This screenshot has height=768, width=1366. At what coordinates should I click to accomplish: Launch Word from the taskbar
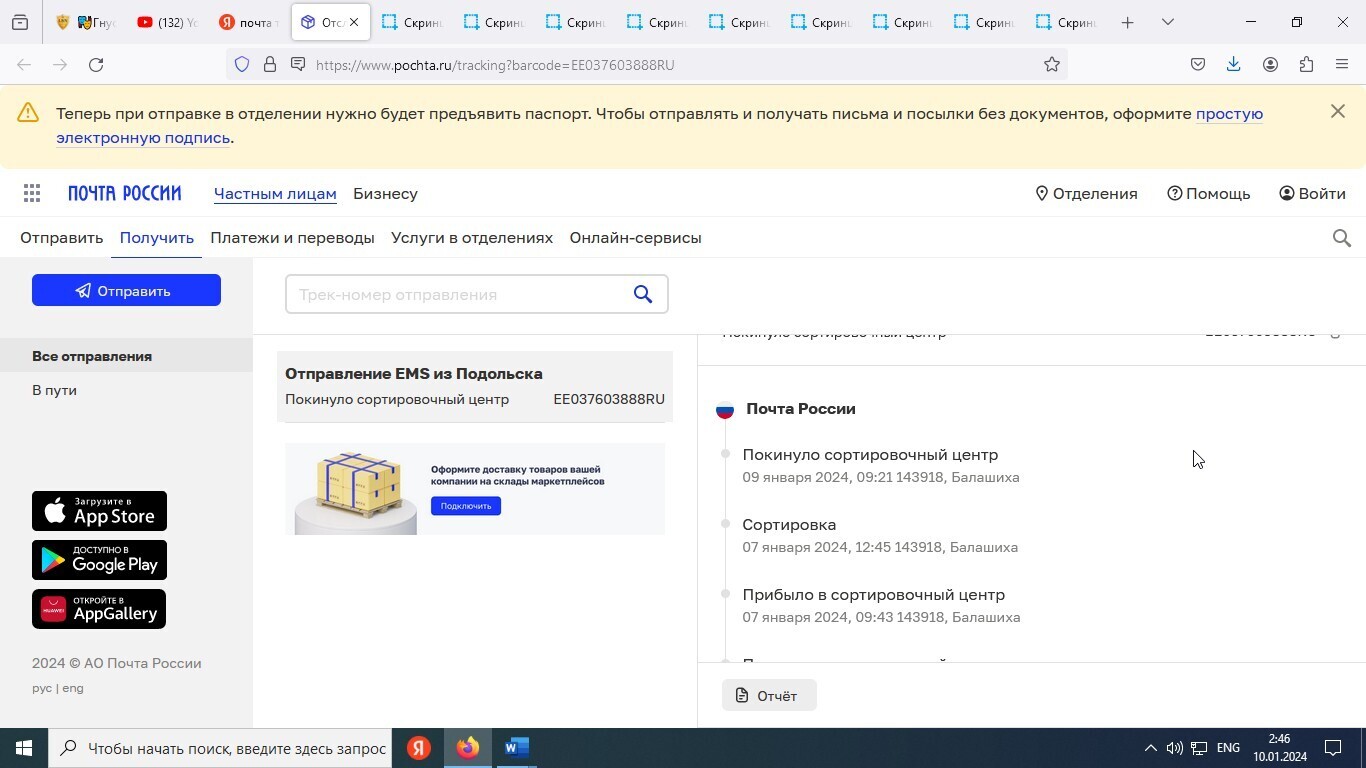[x=516, y=748]
